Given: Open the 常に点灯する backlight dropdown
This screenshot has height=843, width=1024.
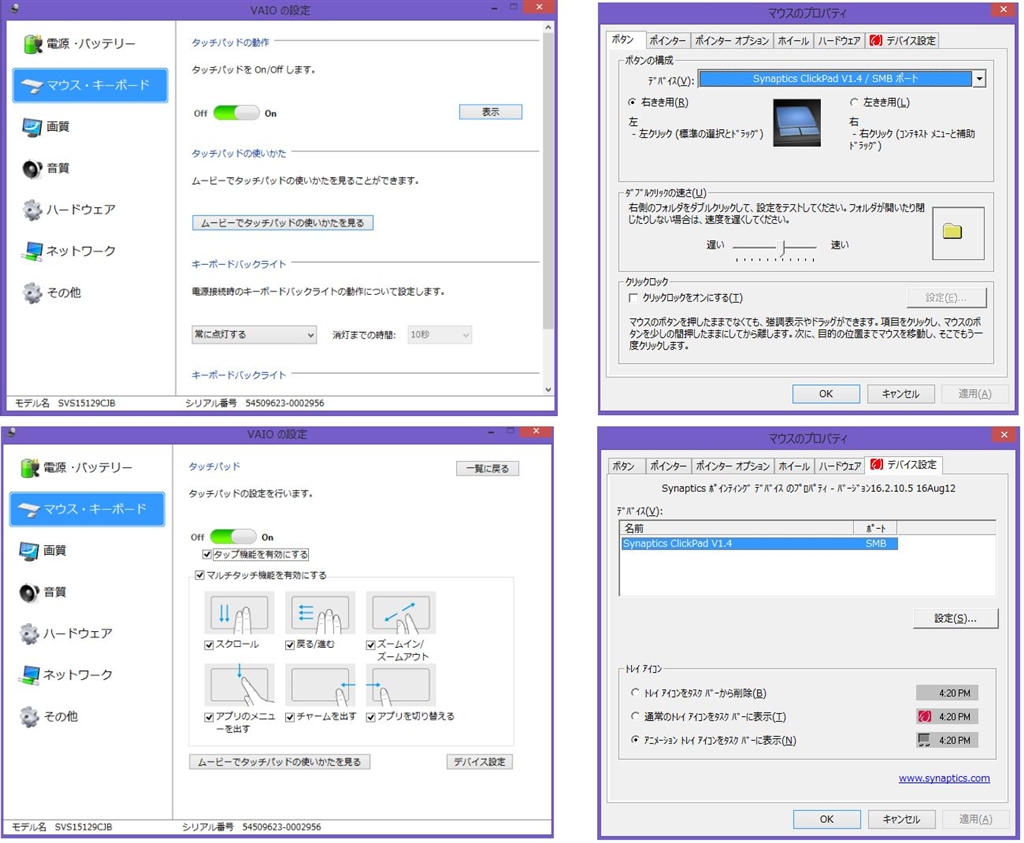Looking at the screenshot, I should click(254, 335).
